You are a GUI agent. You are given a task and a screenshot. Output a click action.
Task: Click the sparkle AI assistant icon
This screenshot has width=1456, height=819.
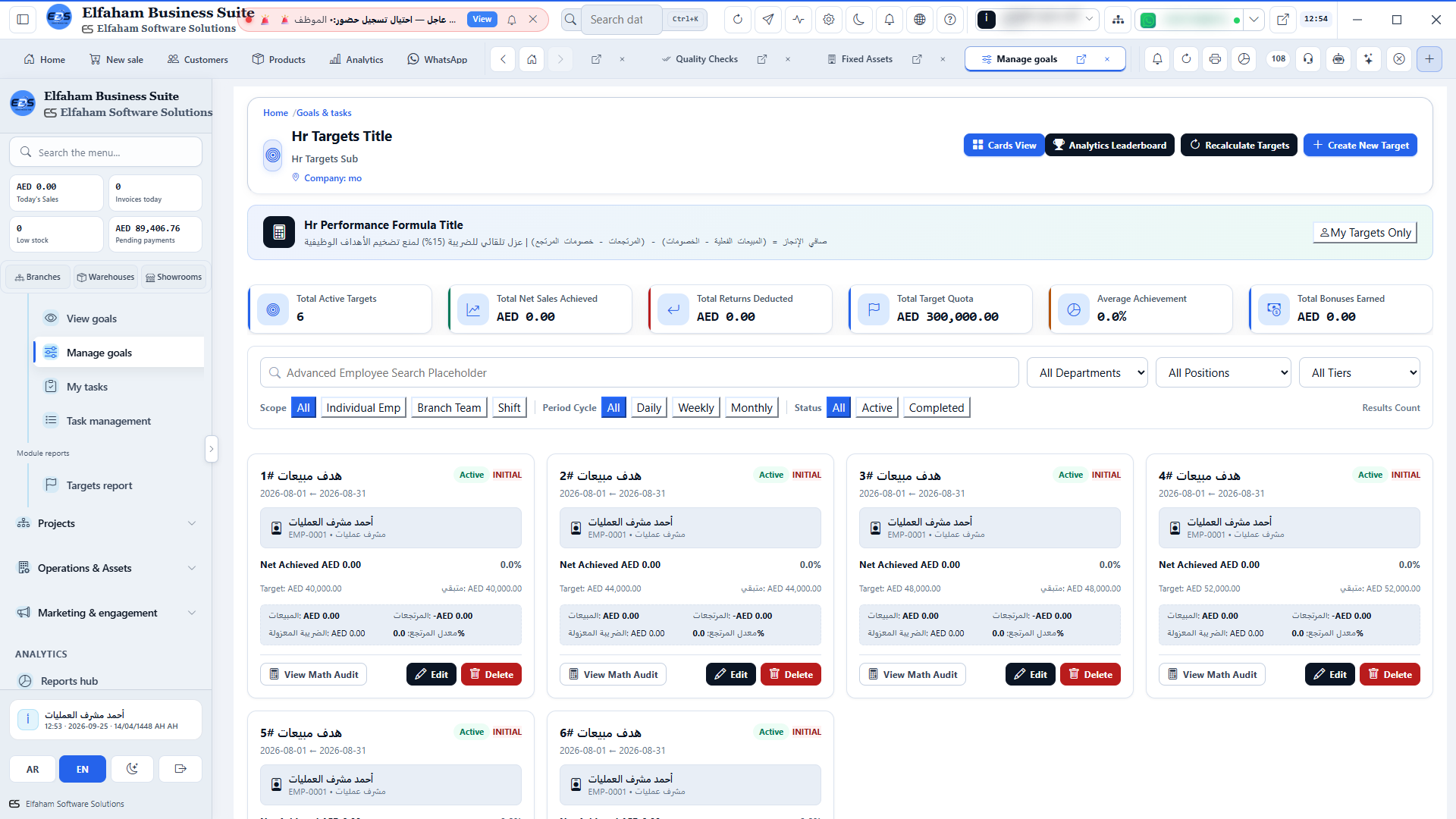1369,59
